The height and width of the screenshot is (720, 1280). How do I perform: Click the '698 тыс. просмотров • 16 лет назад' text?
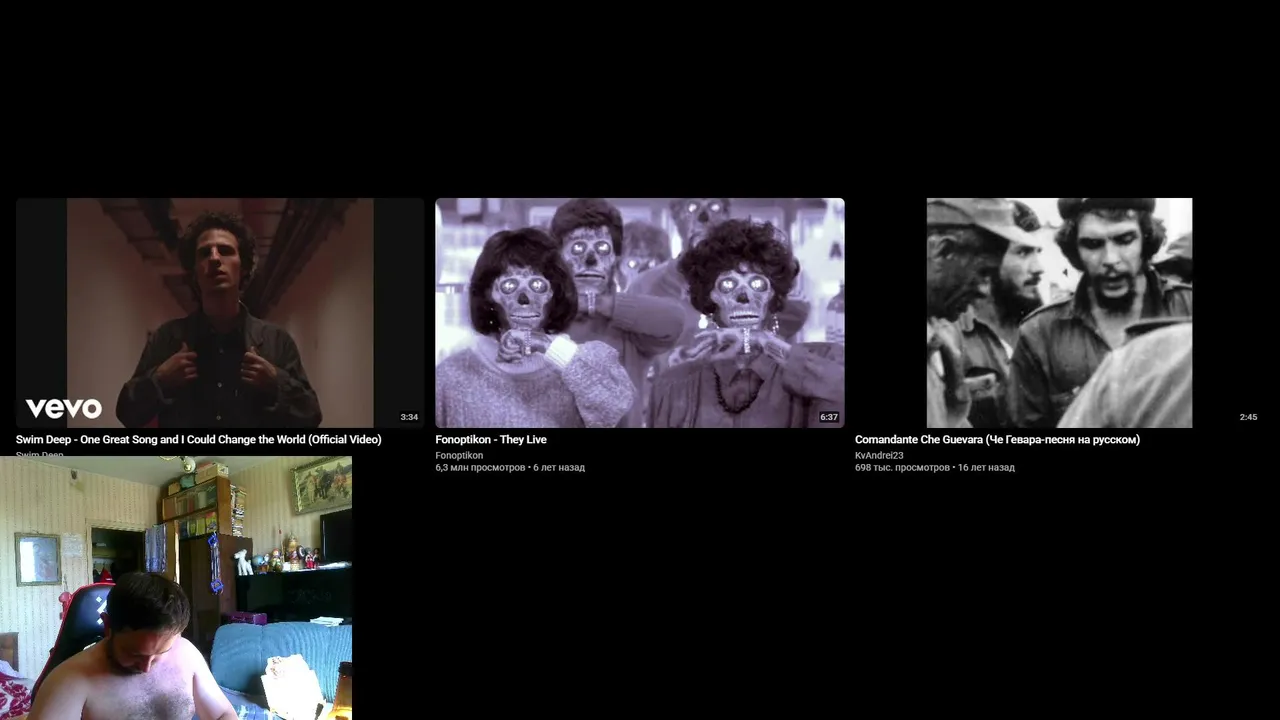pyautogui.click(x=935, y=468)
